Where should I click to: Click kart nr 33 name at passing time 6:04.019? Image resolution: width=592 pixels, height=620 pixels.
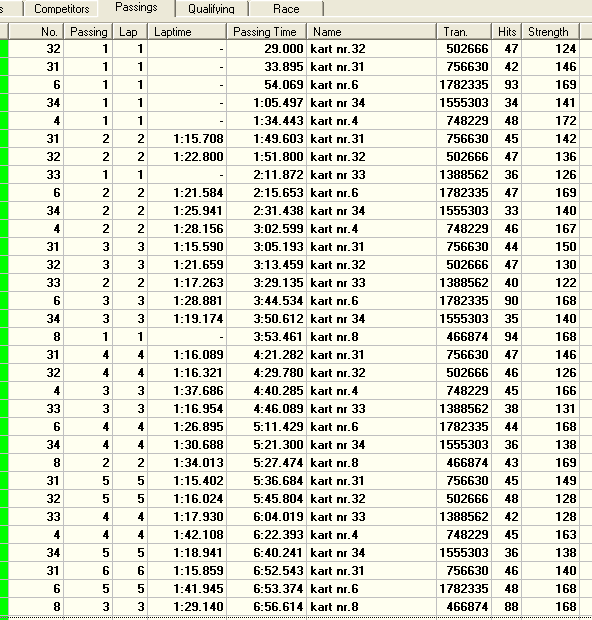point(371,516)
